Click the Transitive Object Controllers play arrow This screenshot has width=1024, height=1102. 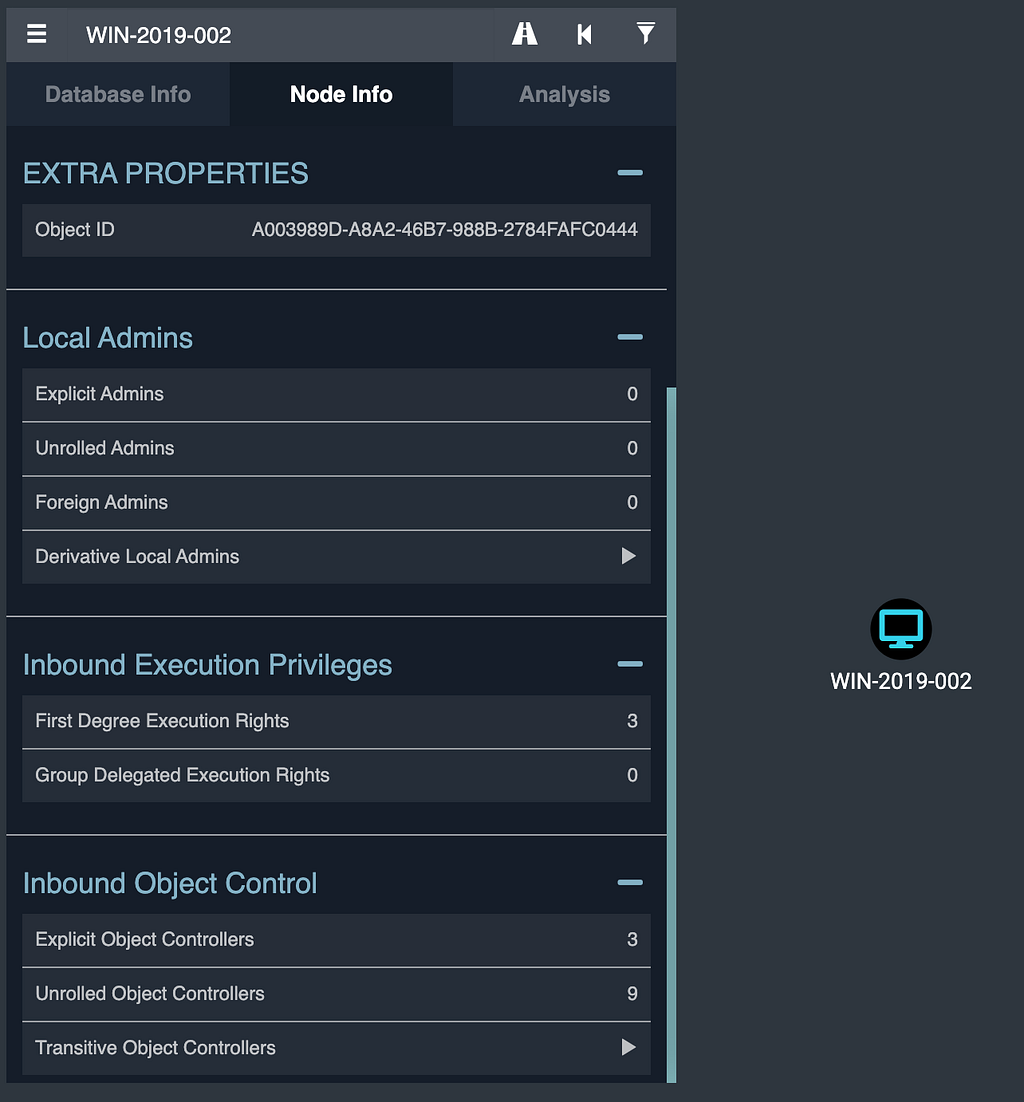pyautogui.click(x=628, y=1048)
